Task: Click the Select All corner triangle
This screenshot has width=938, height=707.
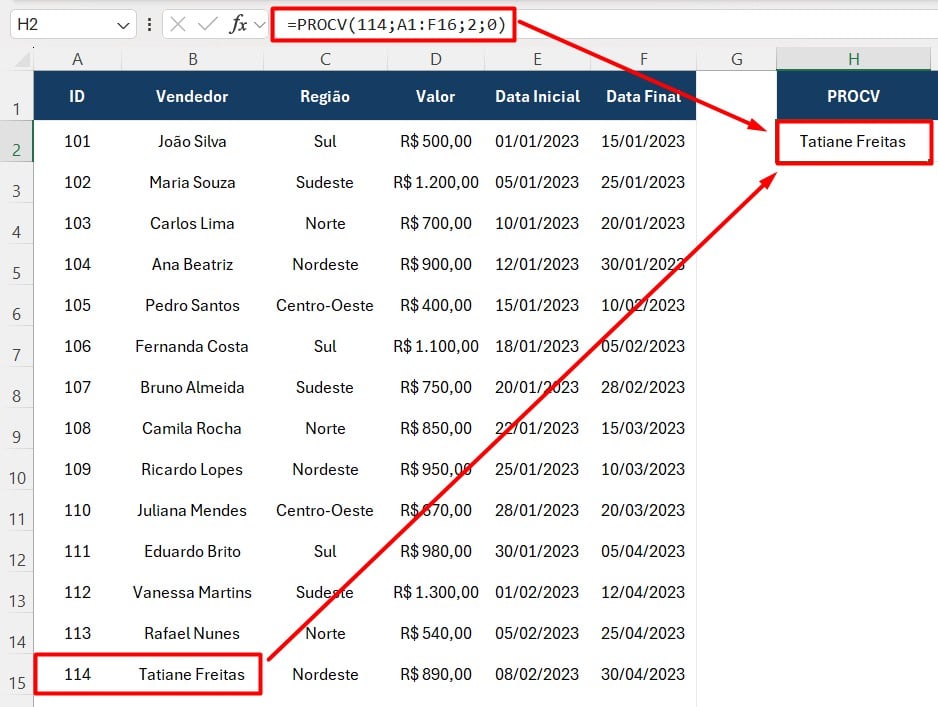Action: [22, 59]
